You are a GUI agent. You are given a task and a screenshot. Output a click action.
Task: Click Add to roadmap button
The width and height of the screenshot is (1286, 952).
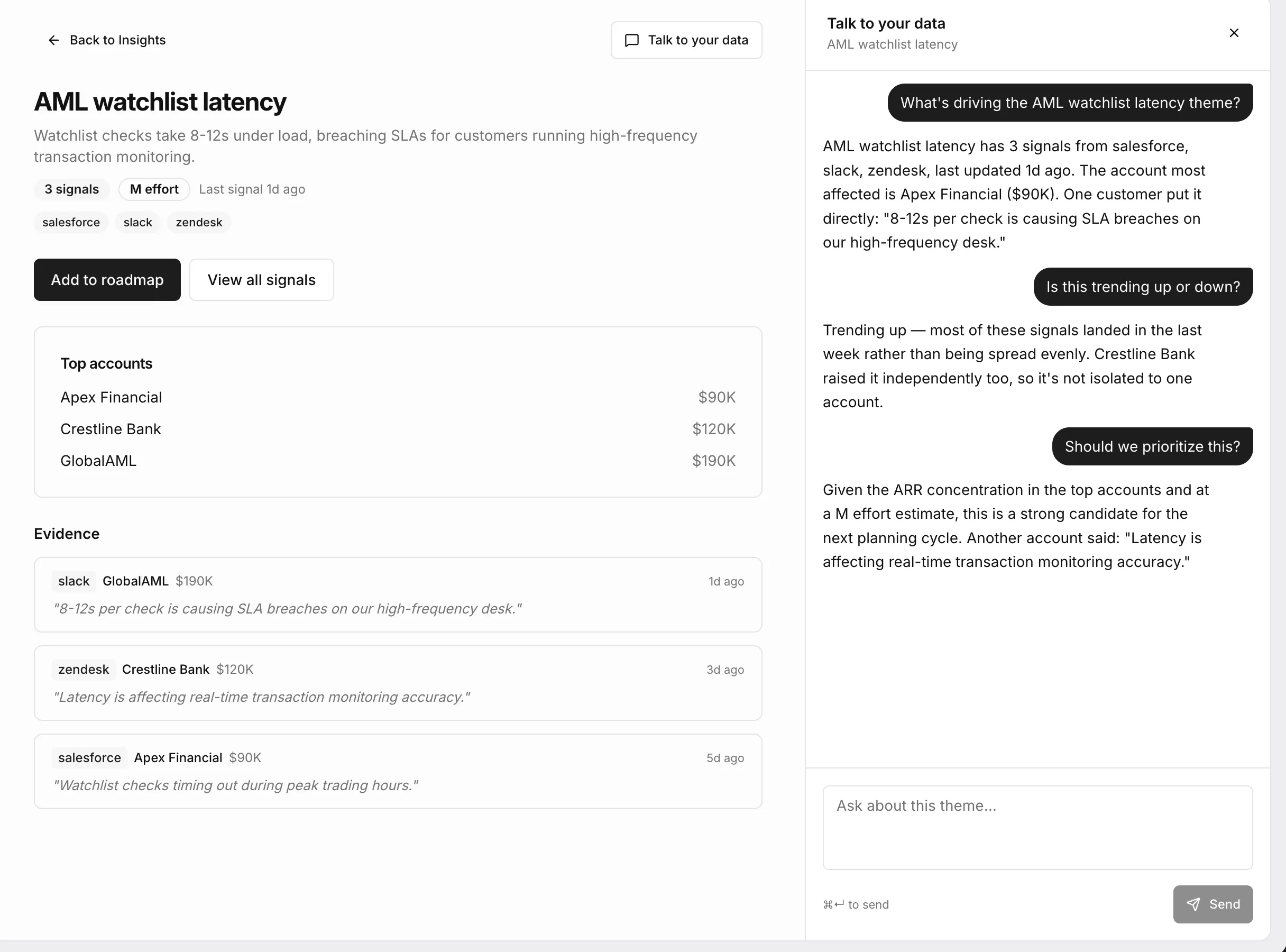(x=107, y=279)
